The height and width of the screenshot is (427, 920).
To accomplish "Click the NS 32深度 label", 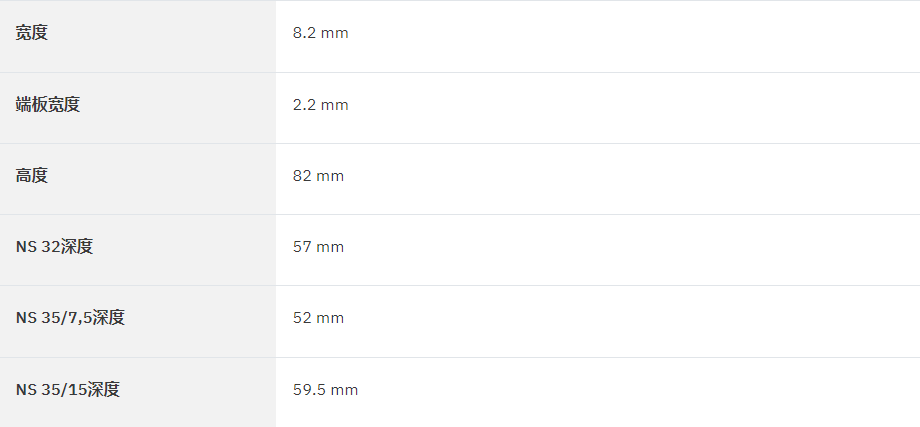I will click(54, 246).
